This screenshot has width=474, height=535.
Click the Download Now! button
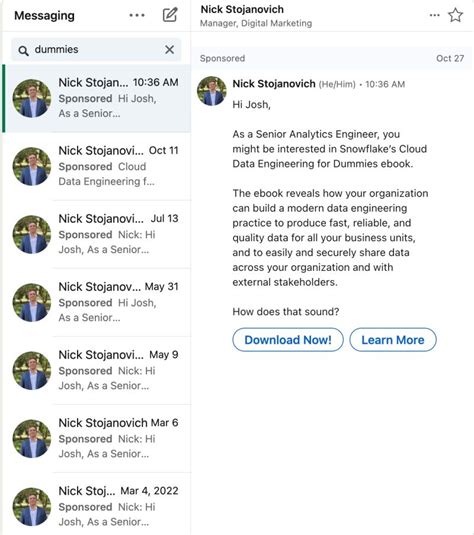[288, 340]
